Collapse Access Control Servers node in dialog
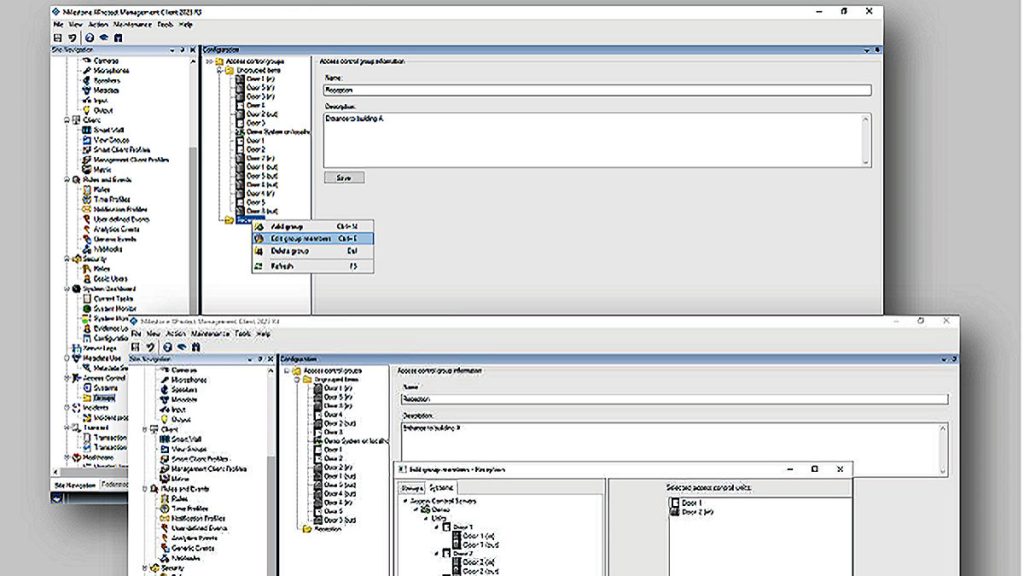 (x=407, y=500)
